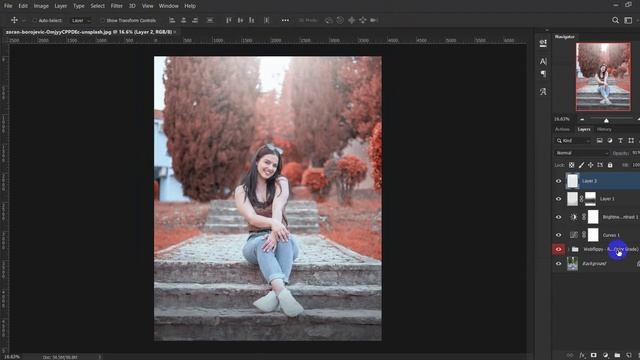
Task: Select the Curves 1 mask thumbnail
Action: [x=593, y=235]
